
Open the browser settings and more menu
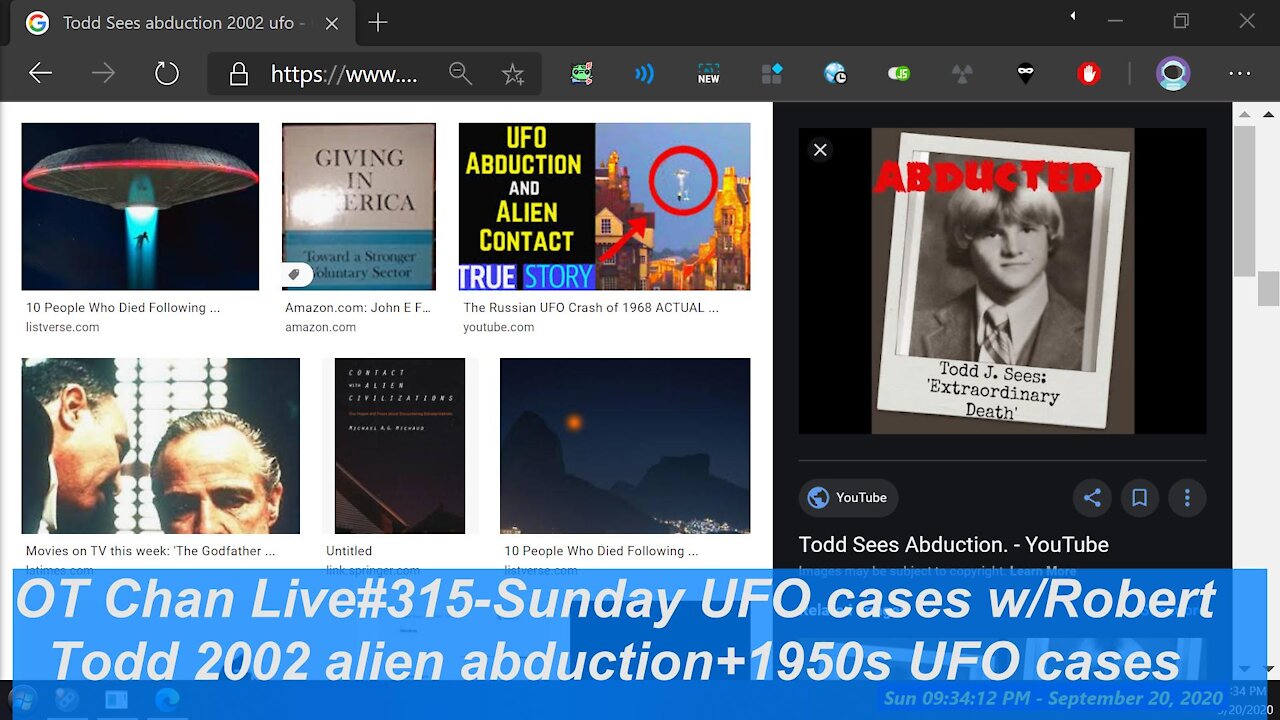[x=1240, y=73]
